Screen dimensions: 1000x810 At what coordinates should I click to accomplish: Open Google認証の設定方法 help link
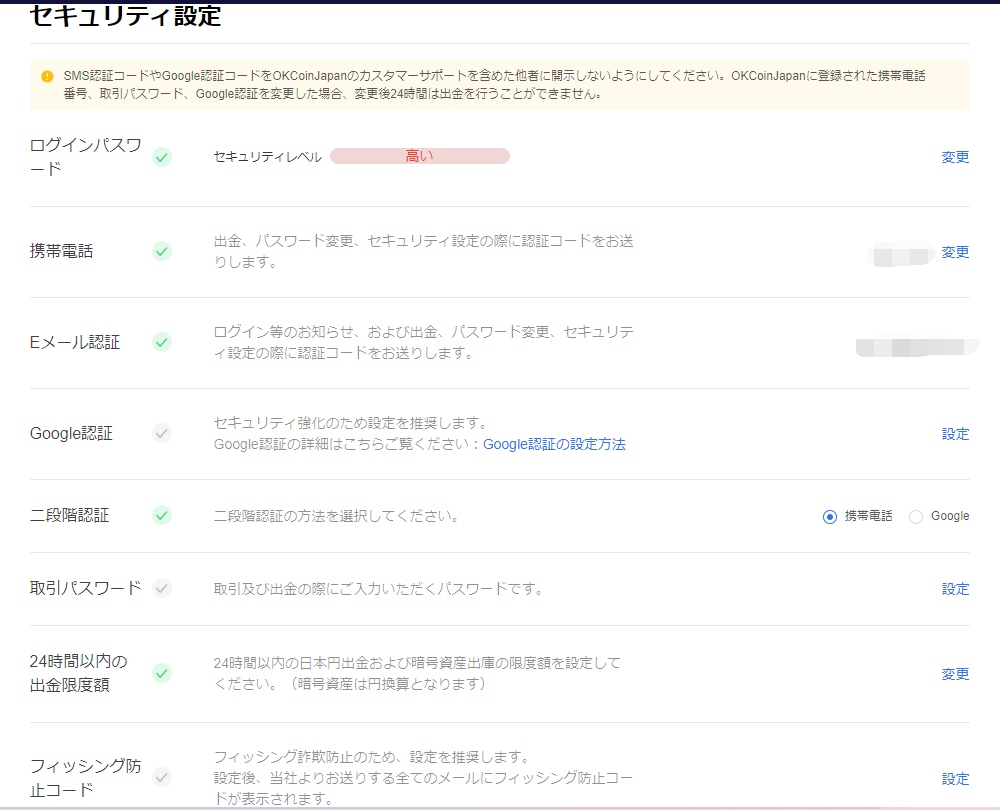click(x=554, y=445)
